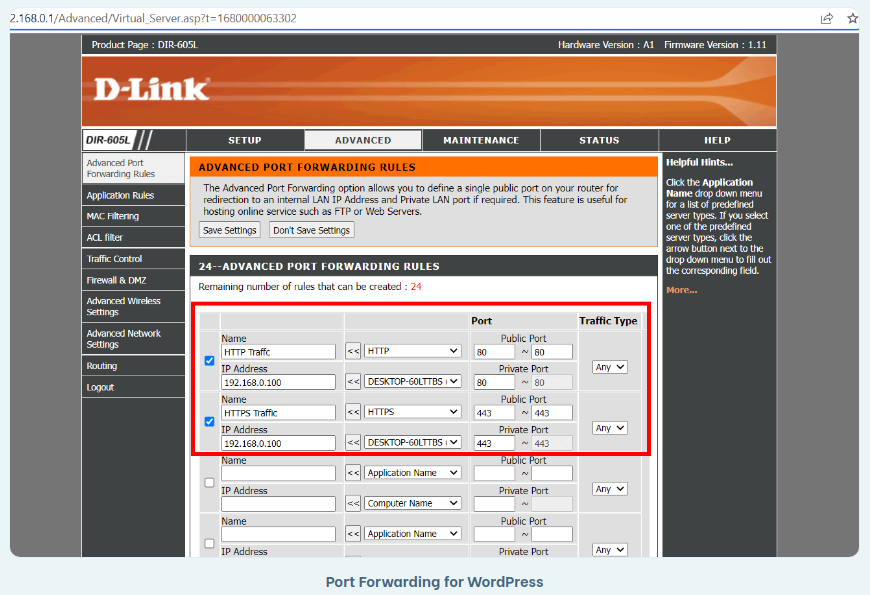
Task: Open third rule Application Name dropdown
Action: [412, 473]
